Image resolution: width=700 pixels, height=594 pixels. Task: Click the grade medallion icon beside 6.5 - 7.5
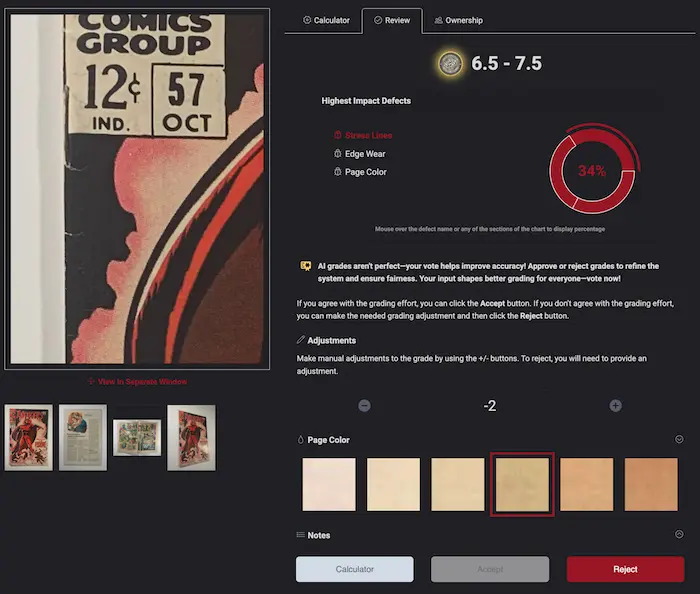tap(450, 64)
